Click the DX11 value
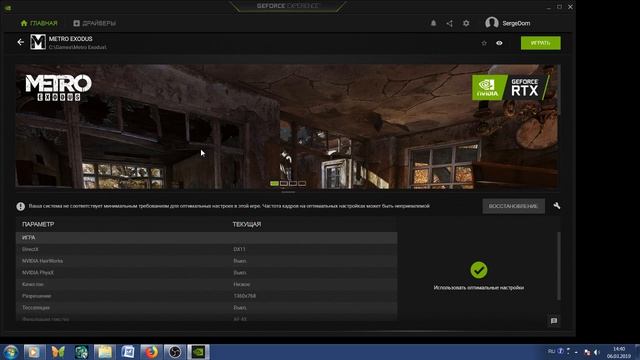This screenshot has height=360, width=640. point(239,249)
